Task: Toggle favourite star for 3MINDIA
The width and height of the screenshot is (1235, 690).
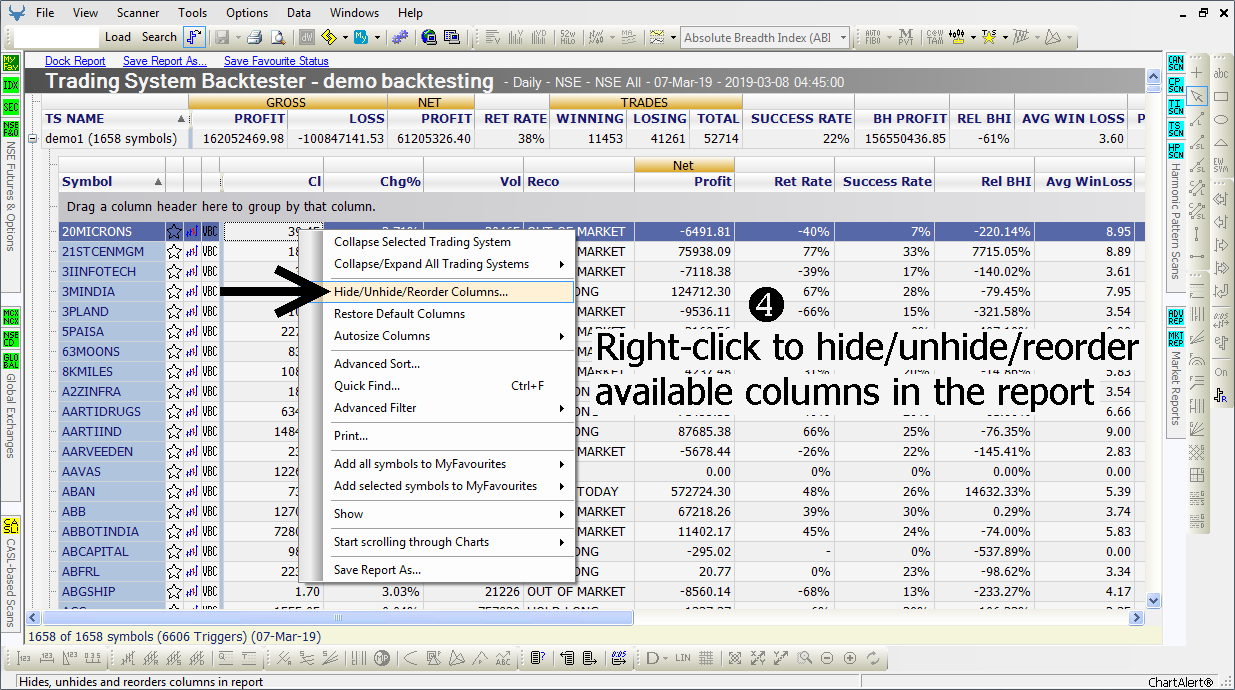Action: 174,292
